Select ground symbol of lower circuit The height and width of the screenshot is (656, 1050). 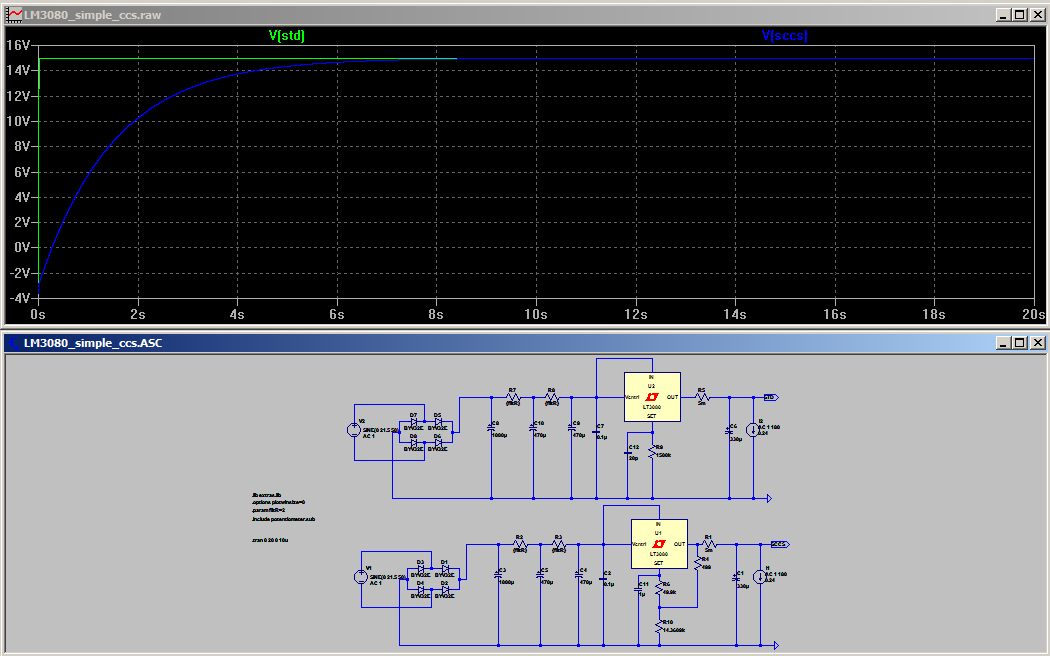click(x=776, y=646)
